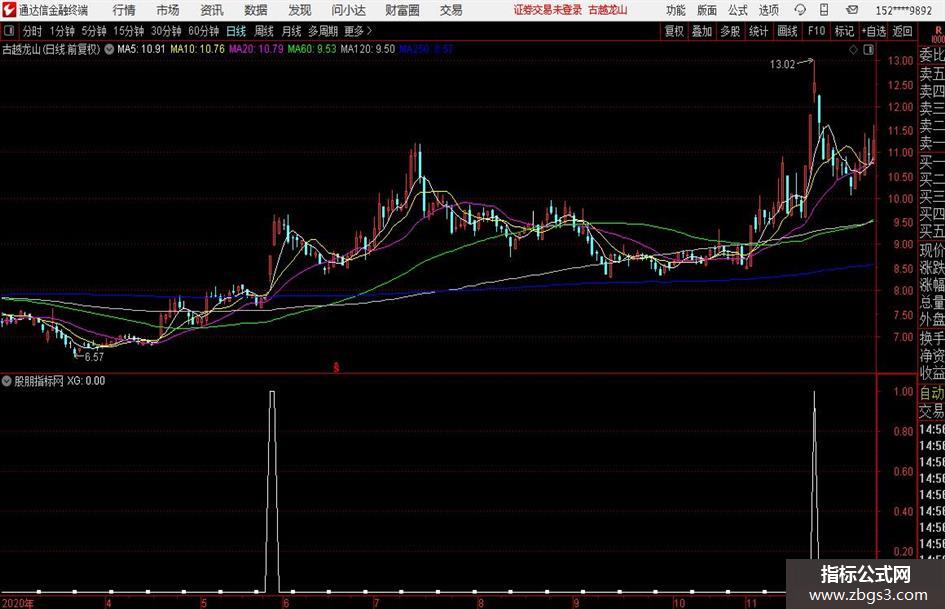Open the 市场 menu

(x=168, y=10)
